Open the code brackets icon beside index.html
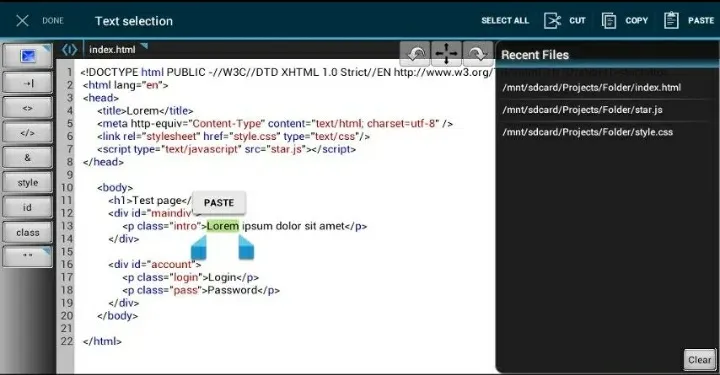This screenshot has width=720, height=375. tap(69, 49)
